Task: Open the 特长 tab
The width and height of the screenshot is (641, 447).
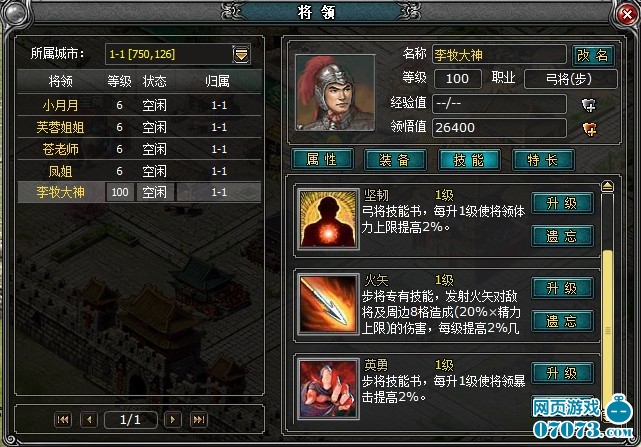Action: click(x=543, y=159)
